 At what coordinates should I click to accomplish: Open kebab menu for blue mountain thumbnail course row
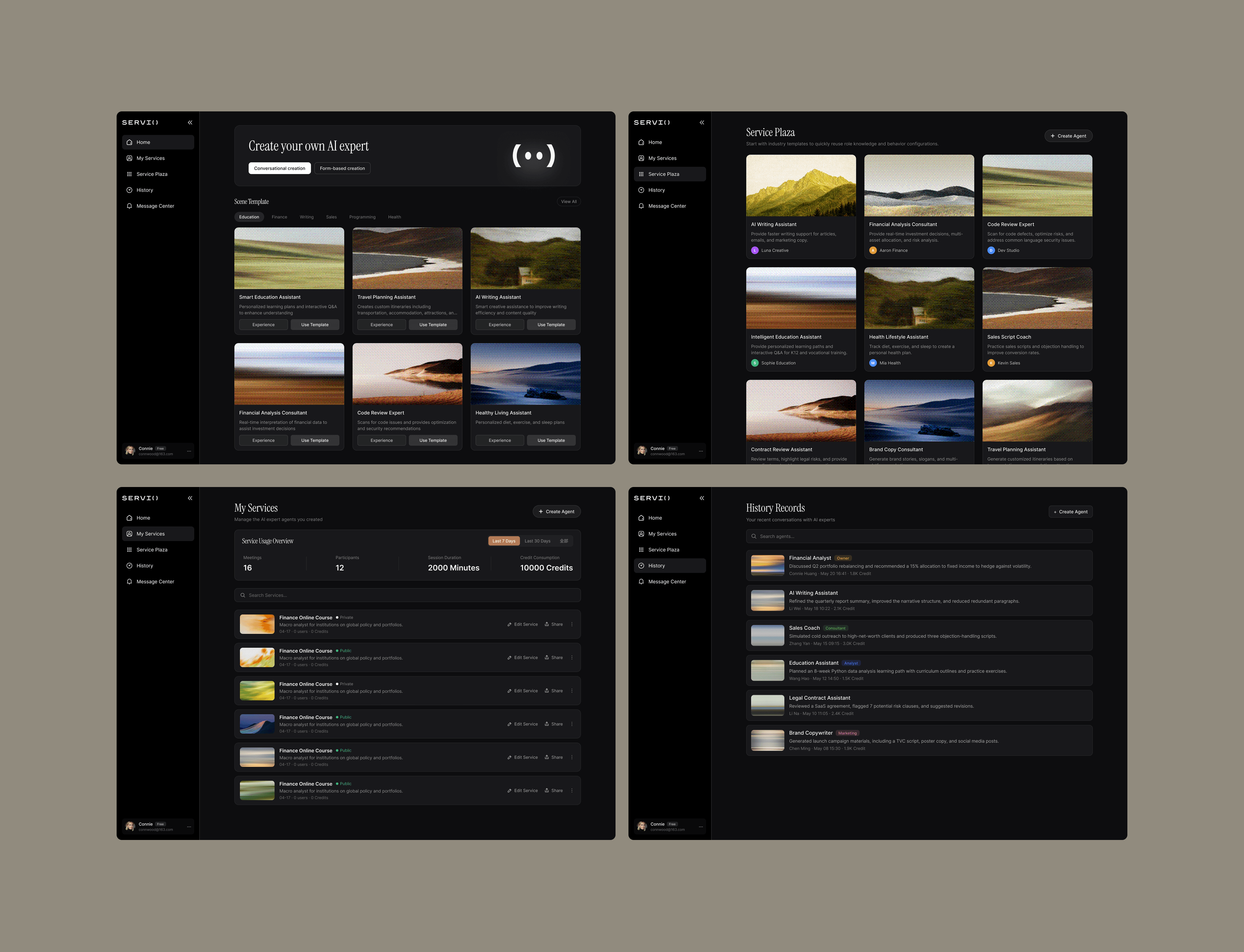(x=571, y=724)
